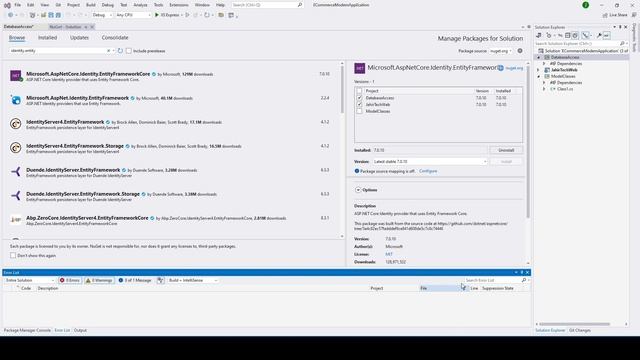This screenshot has height=360, width=640.
Task: Click the search magnifier in the title bar
Action: click(300, 5)
